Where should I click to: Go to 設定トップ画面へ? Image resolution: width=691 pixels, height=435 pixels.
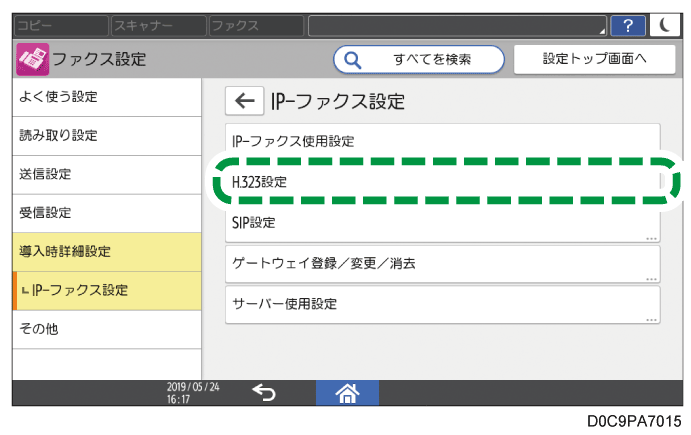pos(594,59)
